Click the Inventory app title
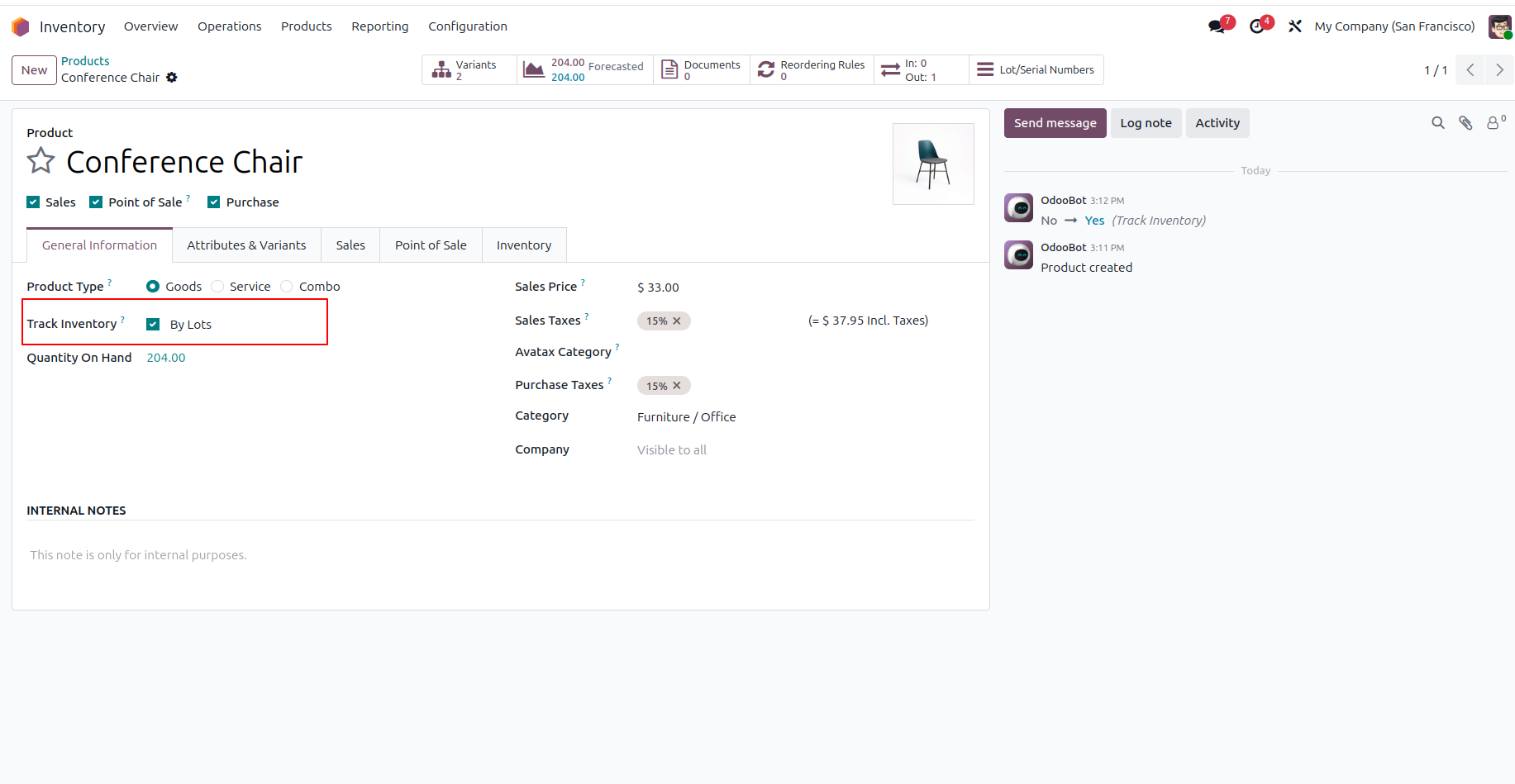The height and width of the screenshot is (784, 1515). (73, 26)
